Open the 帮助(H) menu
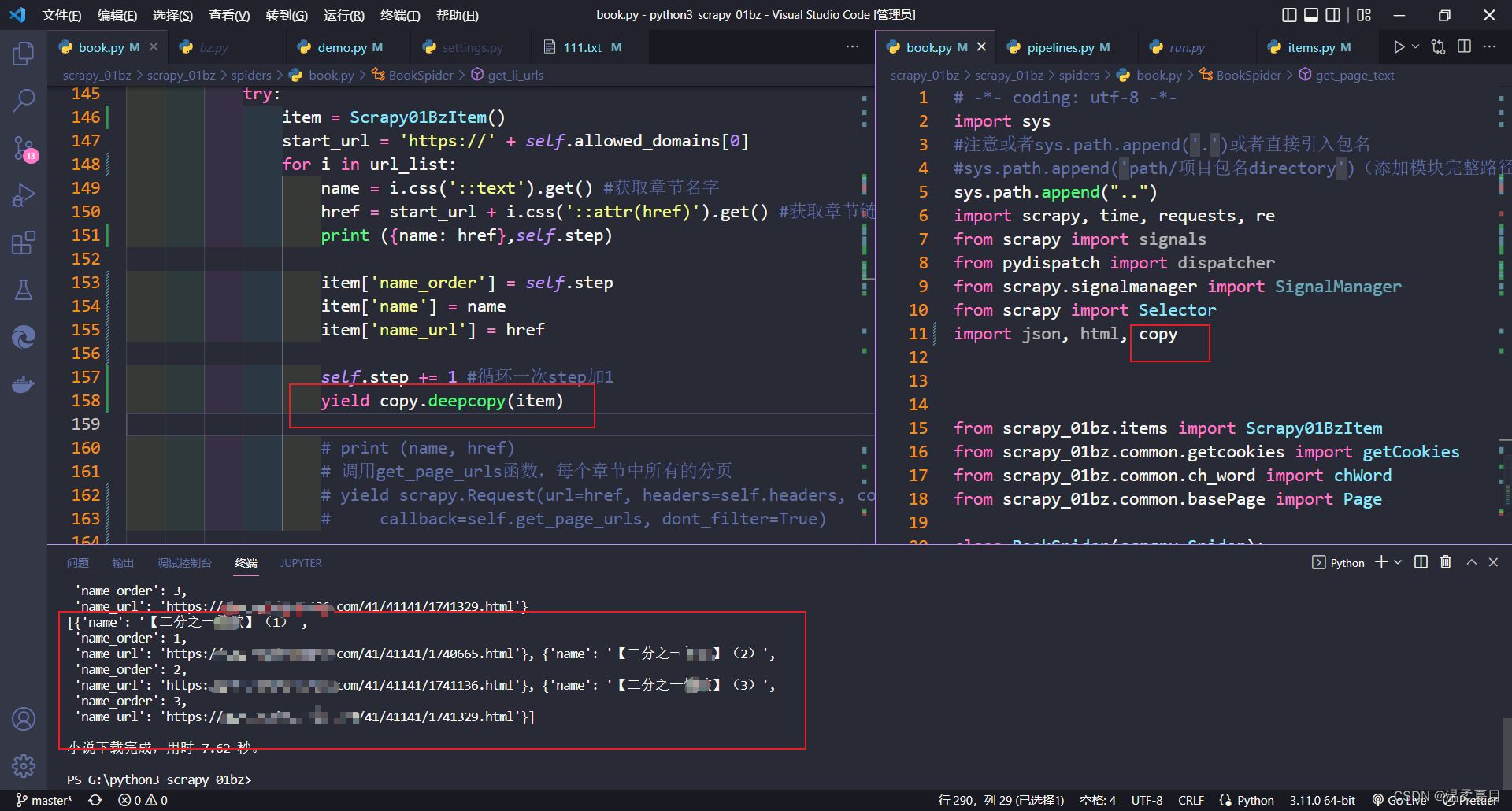Viewport: 1512px width, 811px height. tap(458, 15)
